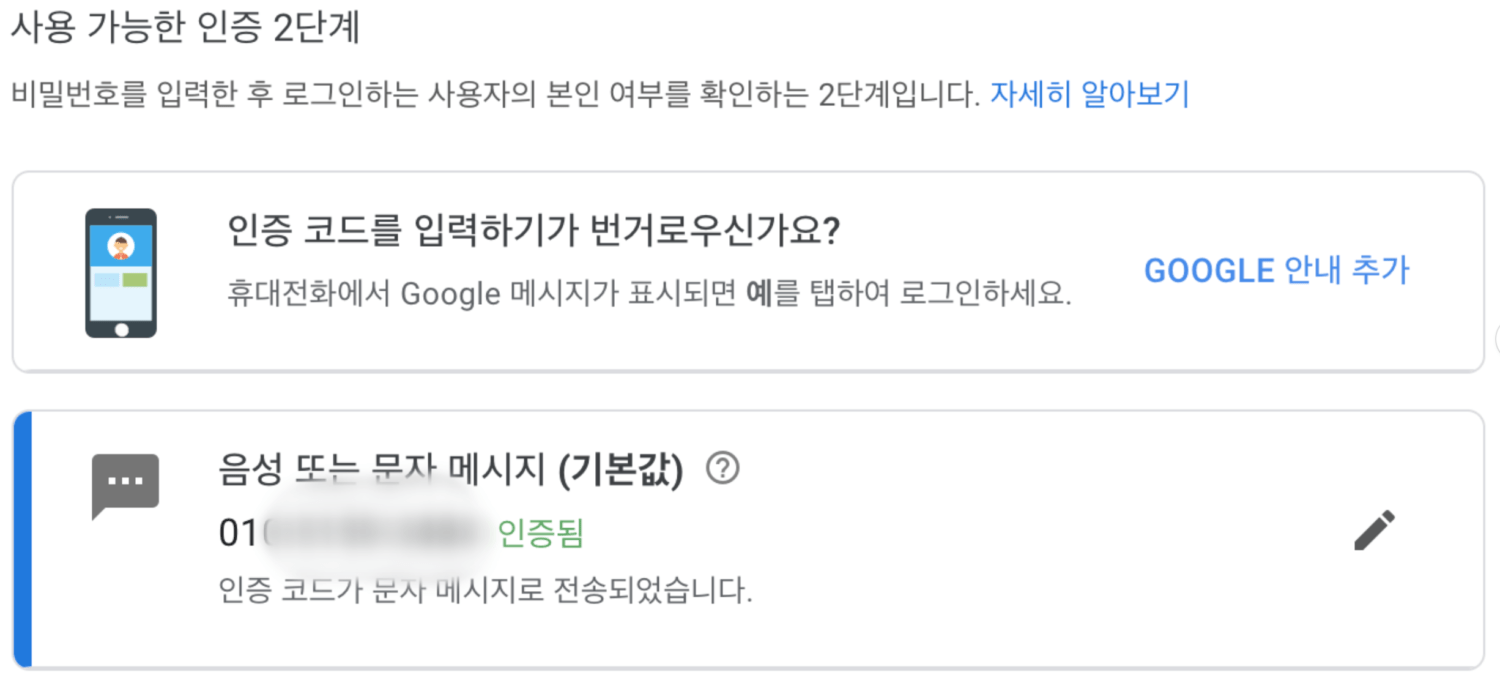
Task: Click the green 인증됨 status label
Action: [541, 534]
